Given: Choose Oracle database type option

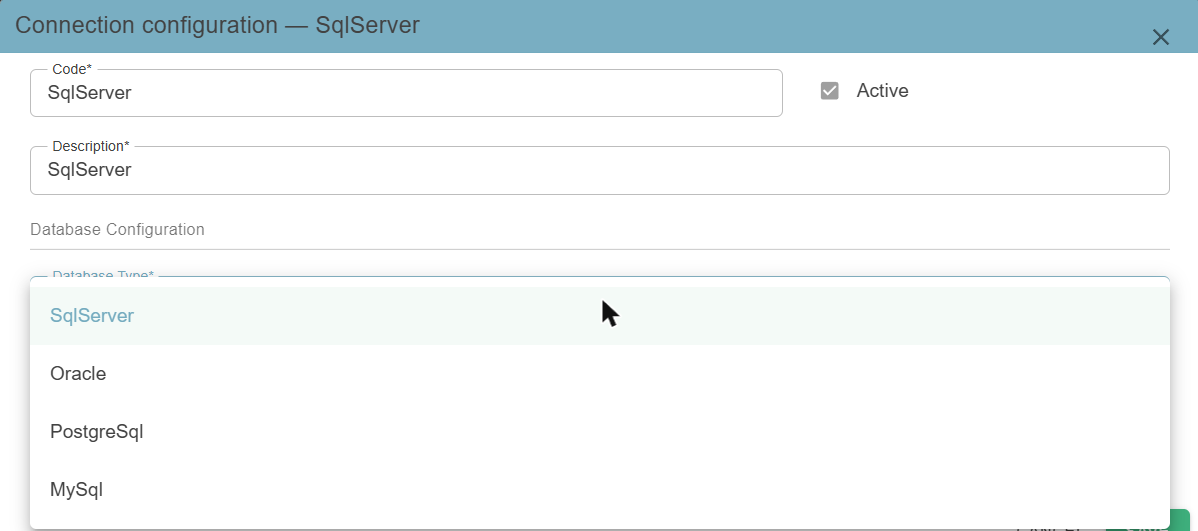Looking at the screenshot, I should point(600,374).
